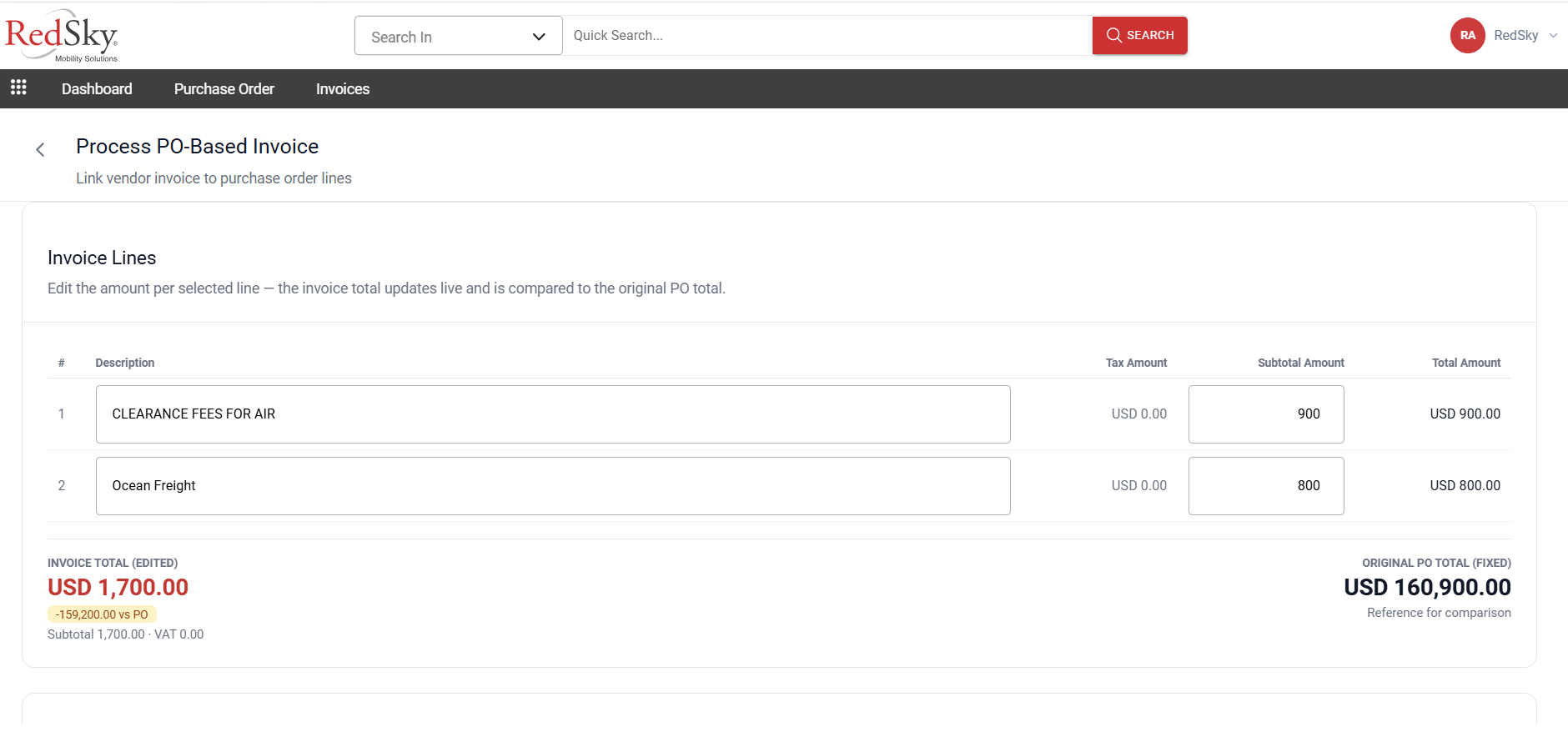Click the Total Amount column header

point(1466,363)
